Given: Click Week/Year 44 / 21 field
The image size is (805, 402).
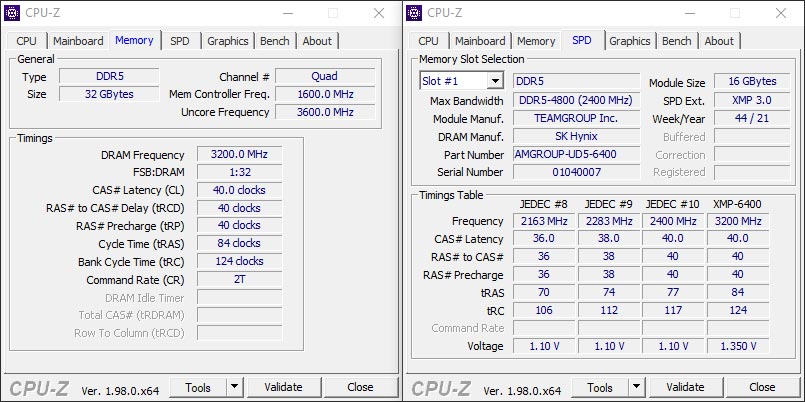Looking at the screenshot, I should (x=752, y=119).
